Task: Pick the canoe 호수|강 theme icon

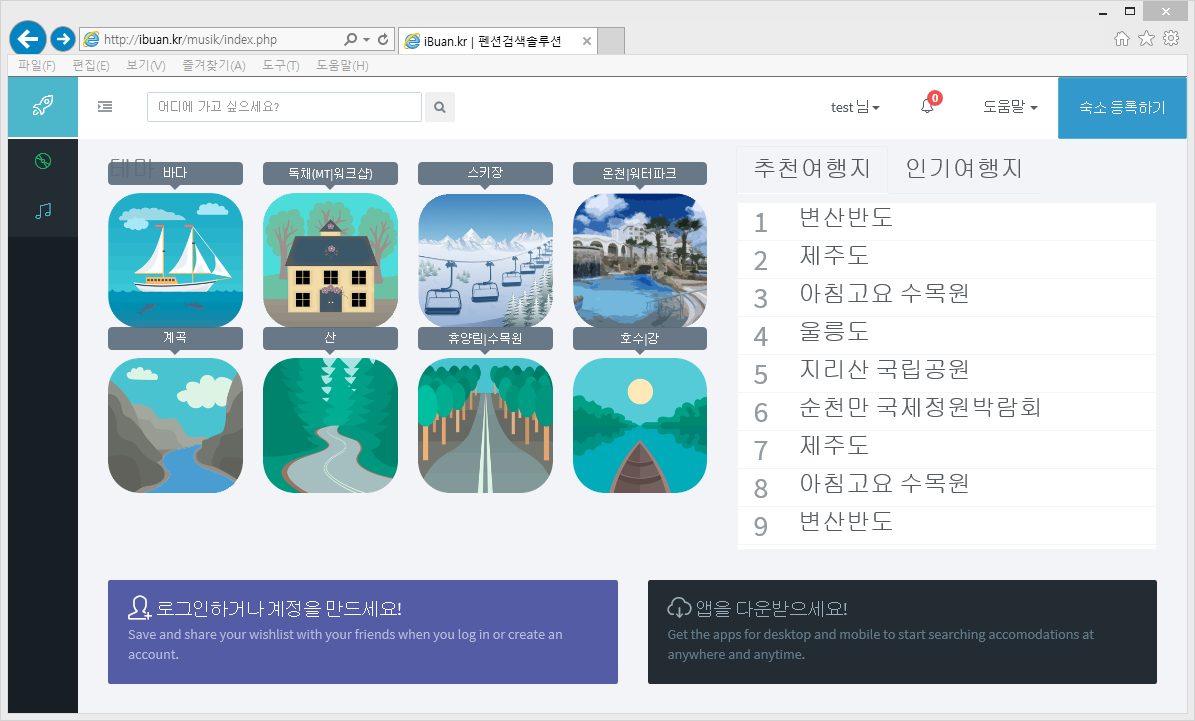Action: click(640, 425)
